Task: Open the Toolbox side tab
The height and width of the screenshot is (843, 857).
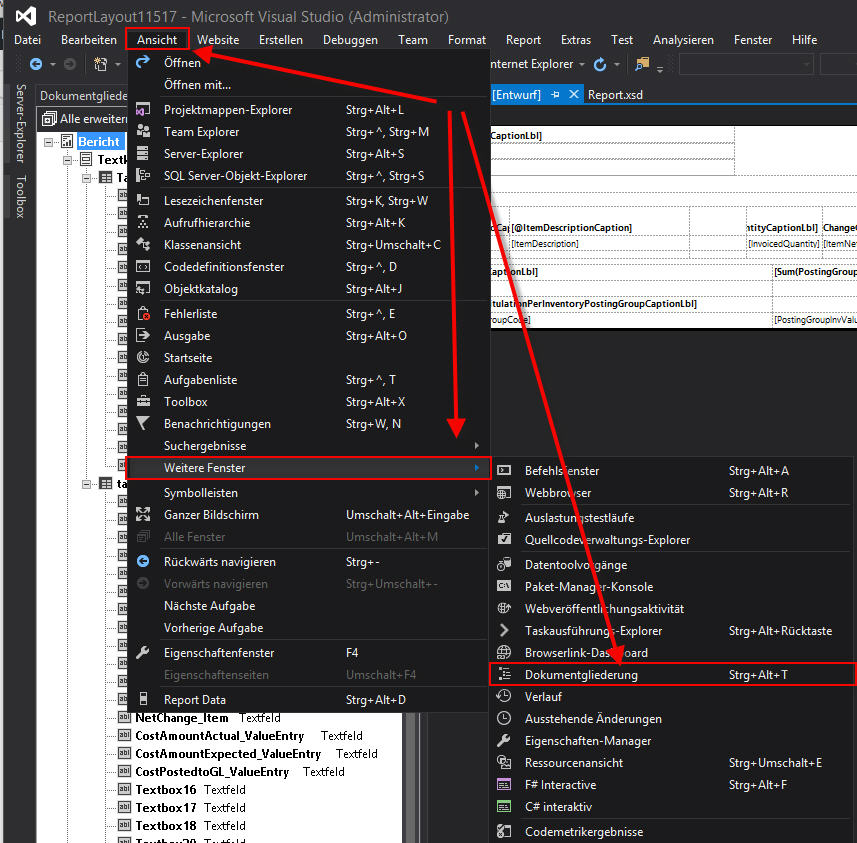Action: pos(21,197)
